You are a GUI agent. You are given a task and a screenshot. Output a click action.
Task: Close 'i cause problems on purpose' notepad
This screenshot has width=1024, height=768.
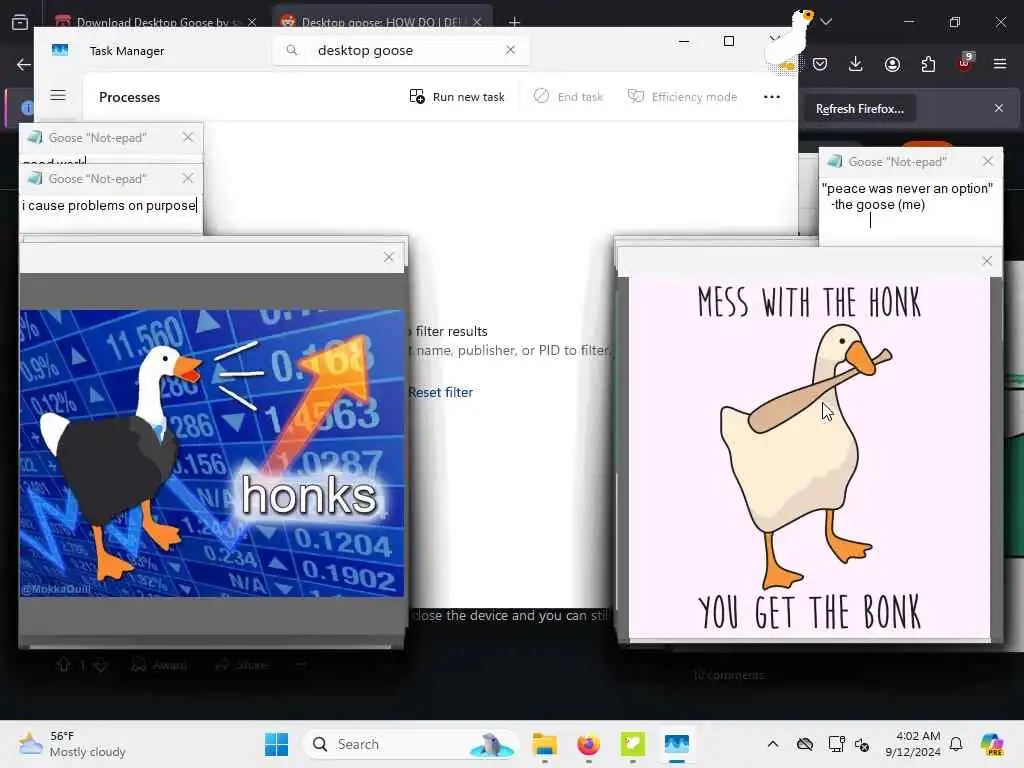coord(188,178)
